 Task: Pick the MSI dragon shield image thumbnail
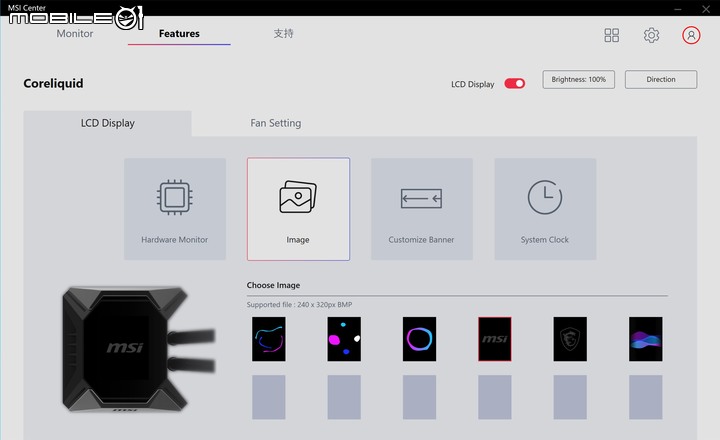[x=570, y=339]
